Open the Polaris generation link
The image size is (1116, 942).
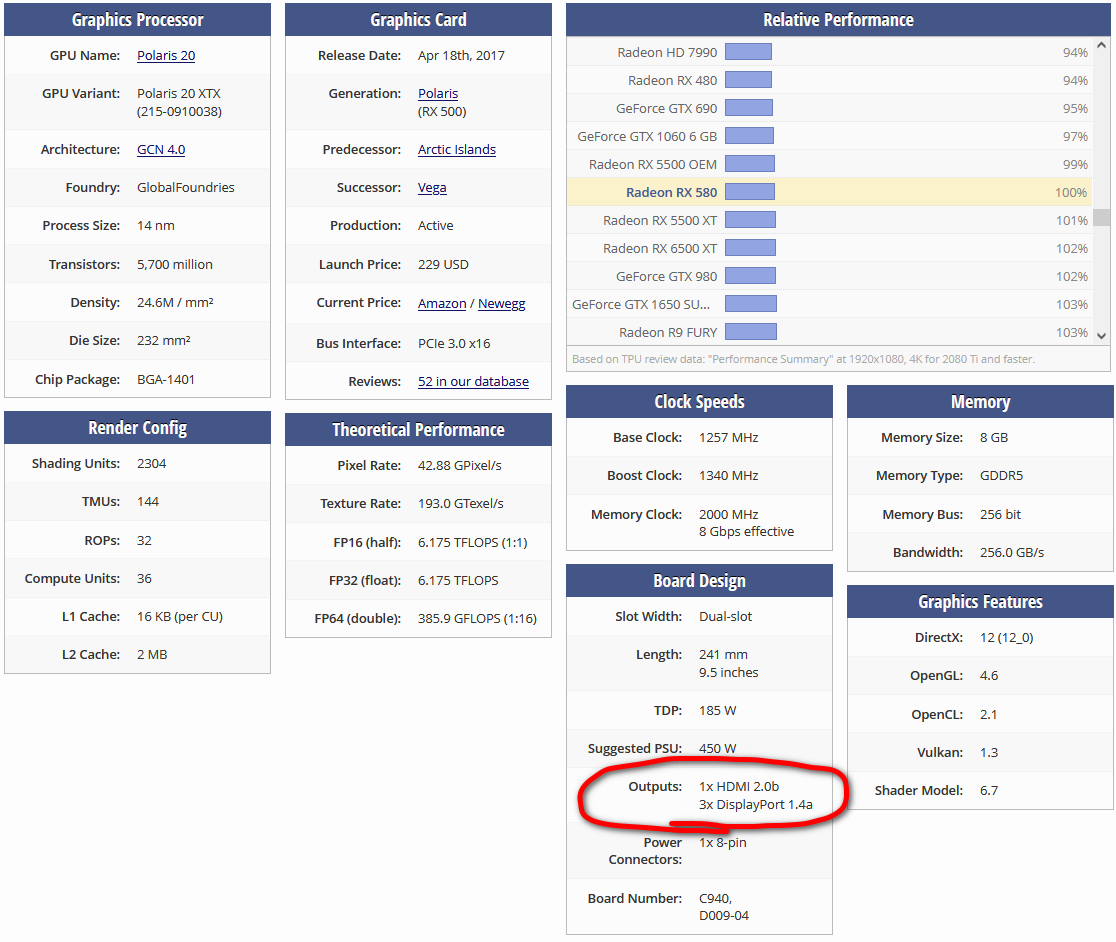pos(438,93)
